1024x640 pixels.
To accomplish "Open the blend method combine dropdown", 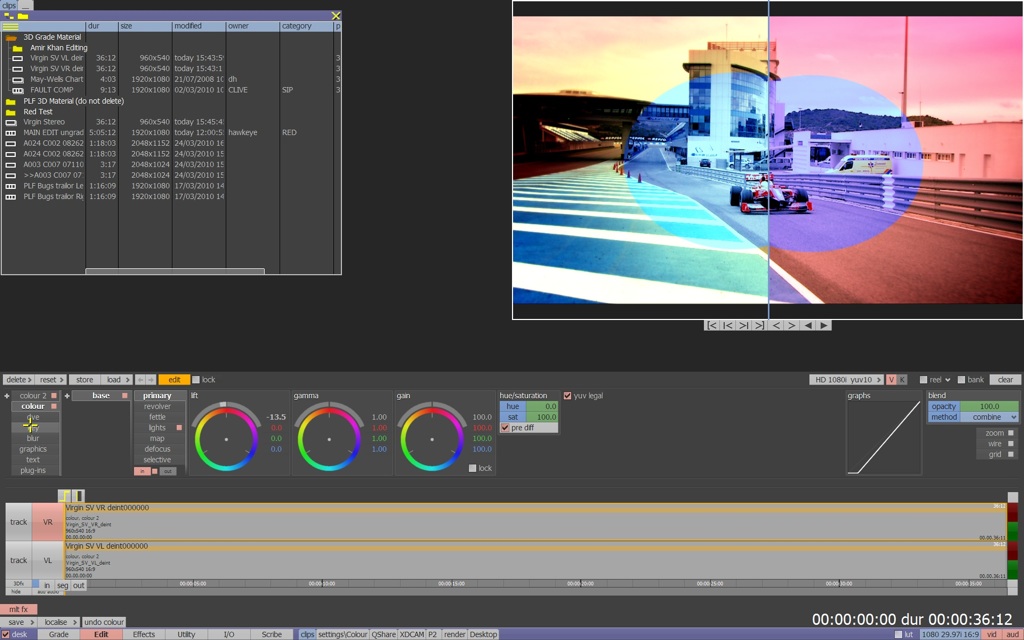I will click(989, 417).
